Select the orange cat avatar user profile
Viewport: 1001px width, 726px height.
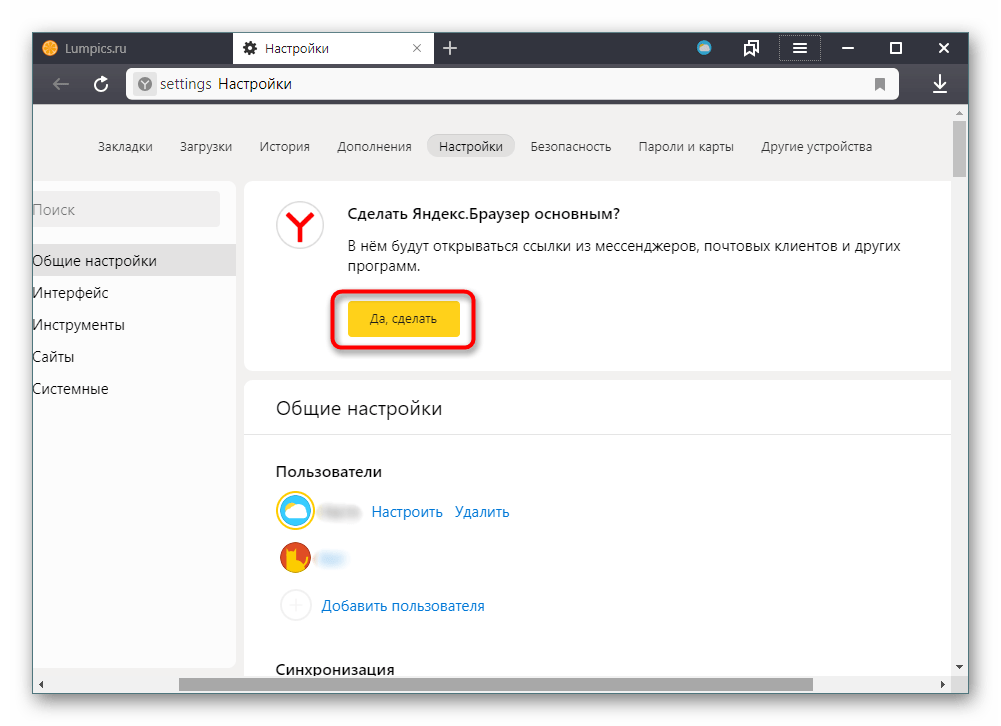pos(296,557)
